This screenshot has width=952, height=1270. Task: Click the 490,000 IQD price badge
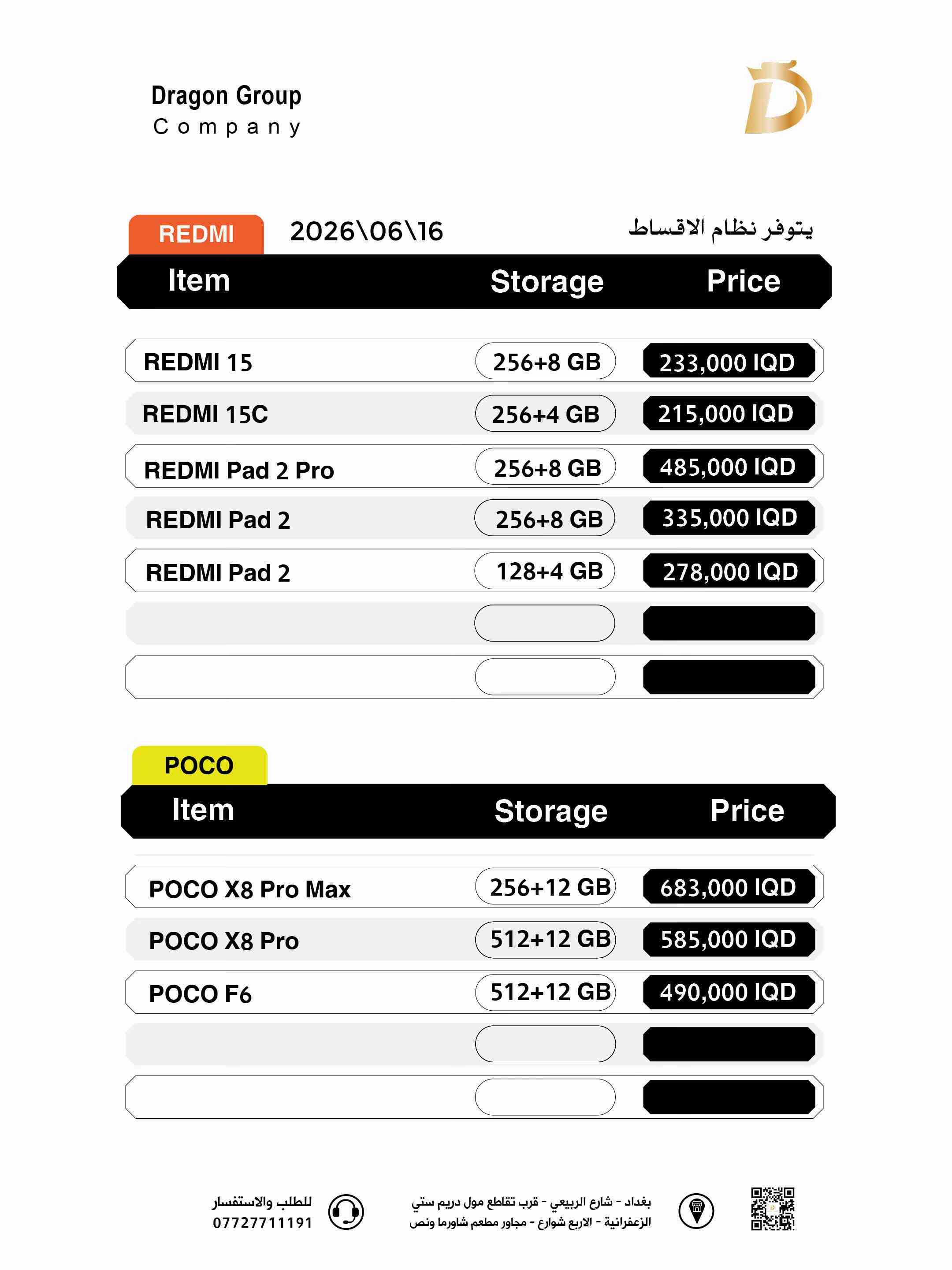(729, 992)
